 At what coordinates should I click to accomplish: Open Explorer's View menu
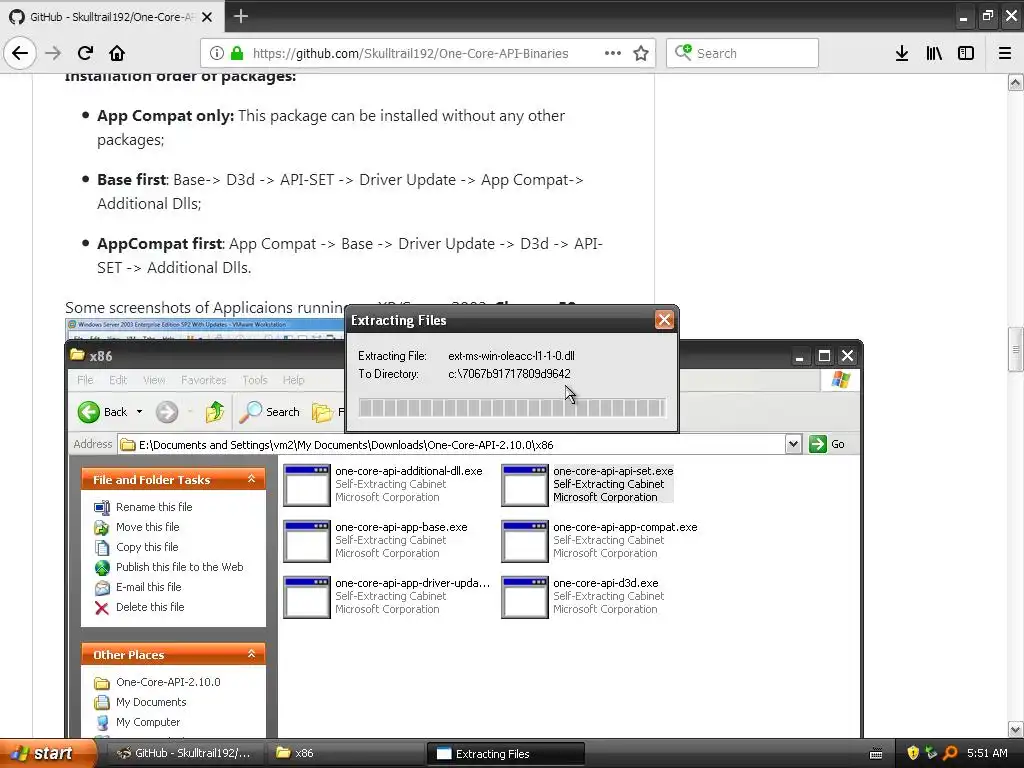point(154,379)
